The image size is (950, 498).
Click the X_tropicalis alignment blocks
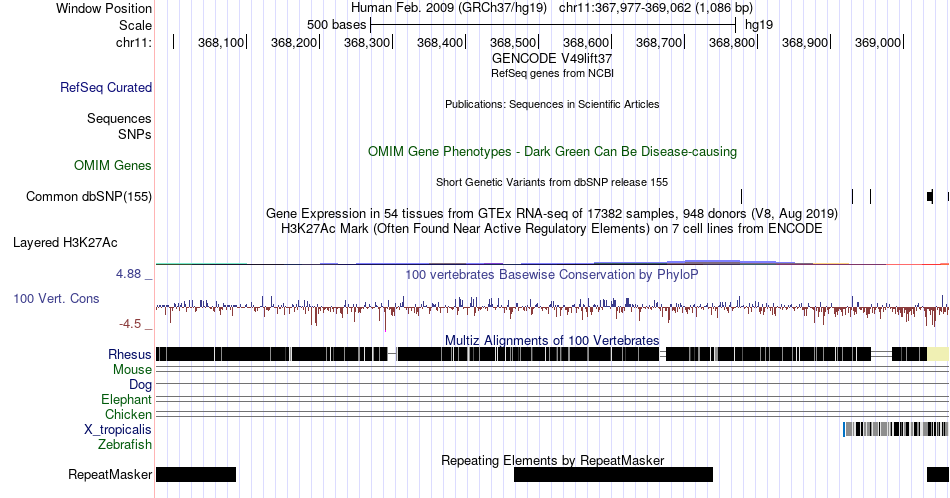(895, 430)
